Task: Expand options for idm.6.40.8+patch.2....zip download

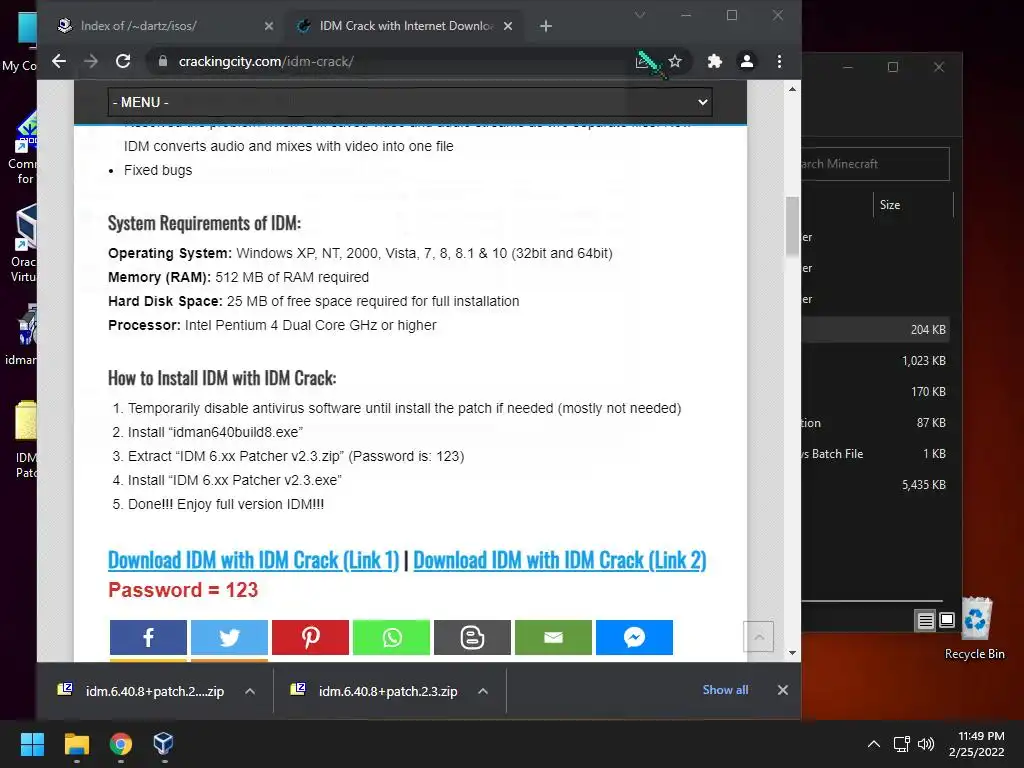Action: point(250,691)
